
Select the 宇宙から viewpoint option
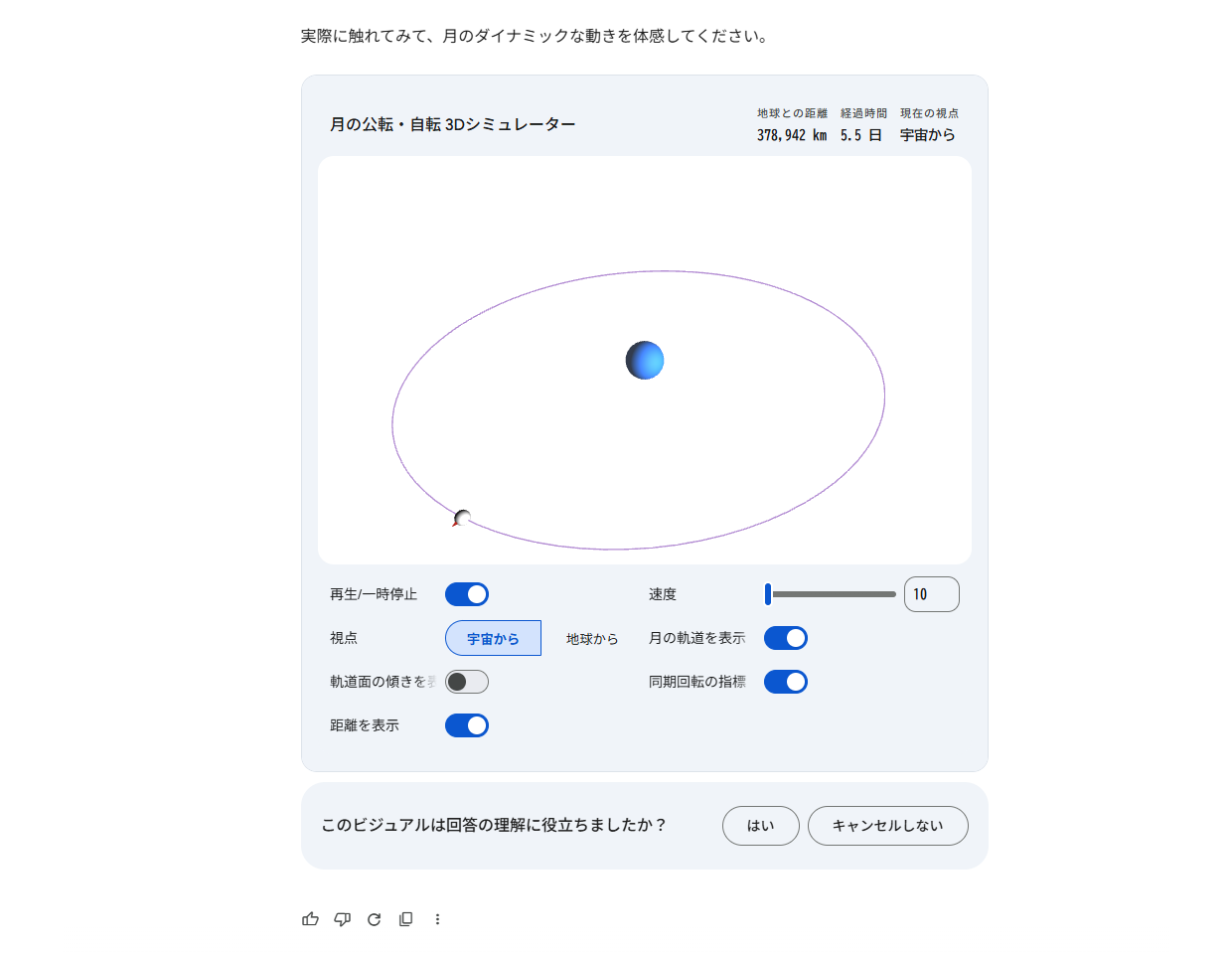click(x=493, y=637)
